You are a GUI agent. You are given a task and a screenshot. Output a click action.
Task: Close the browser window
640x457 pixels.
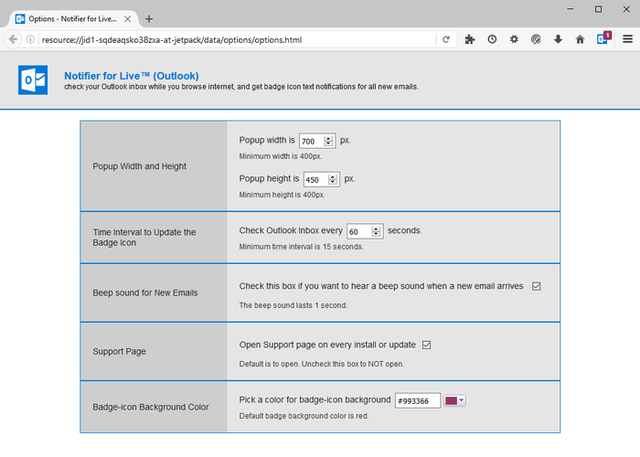(x=627, y=9)
